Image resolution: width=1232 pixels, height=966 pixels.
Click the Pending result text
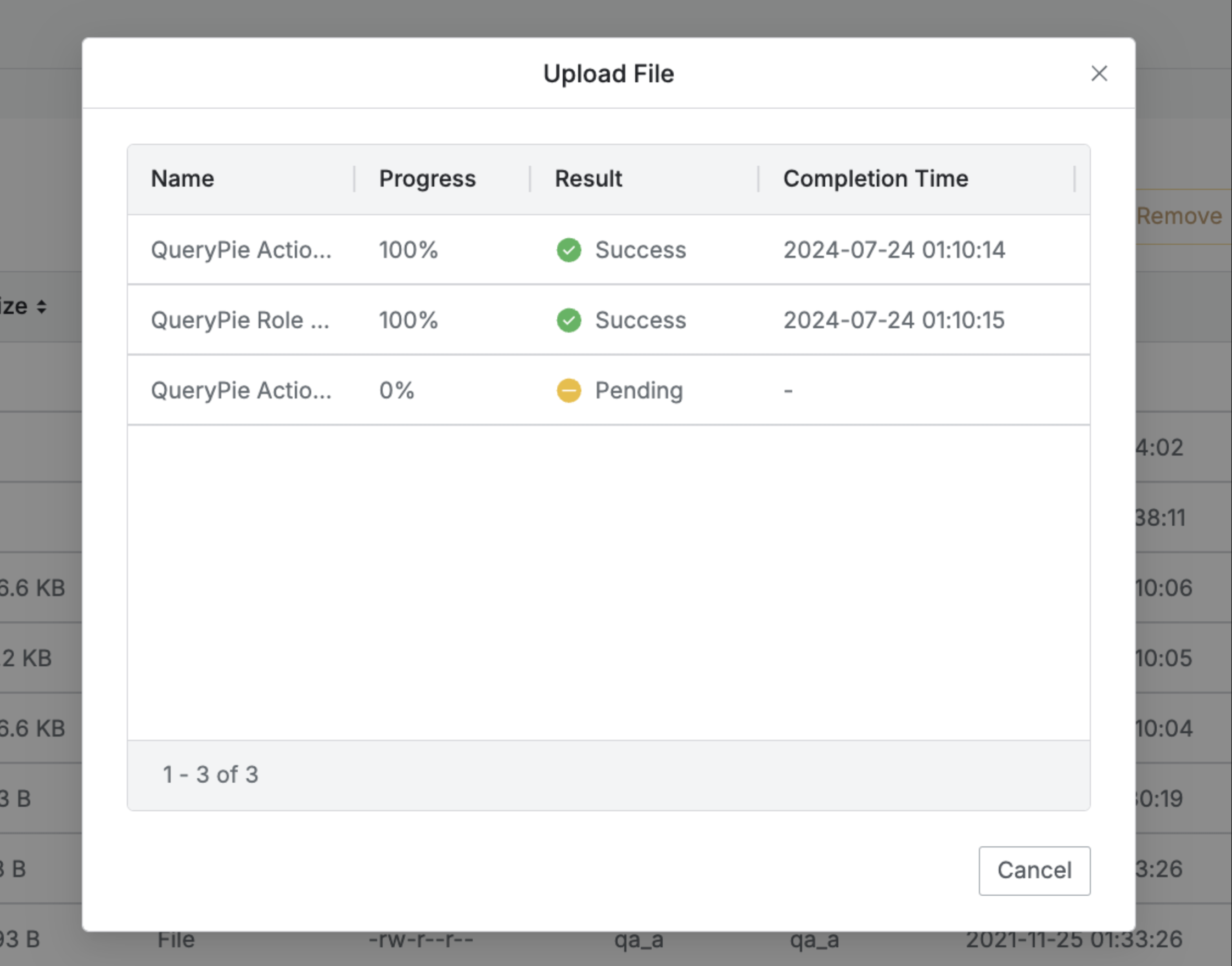639,390
